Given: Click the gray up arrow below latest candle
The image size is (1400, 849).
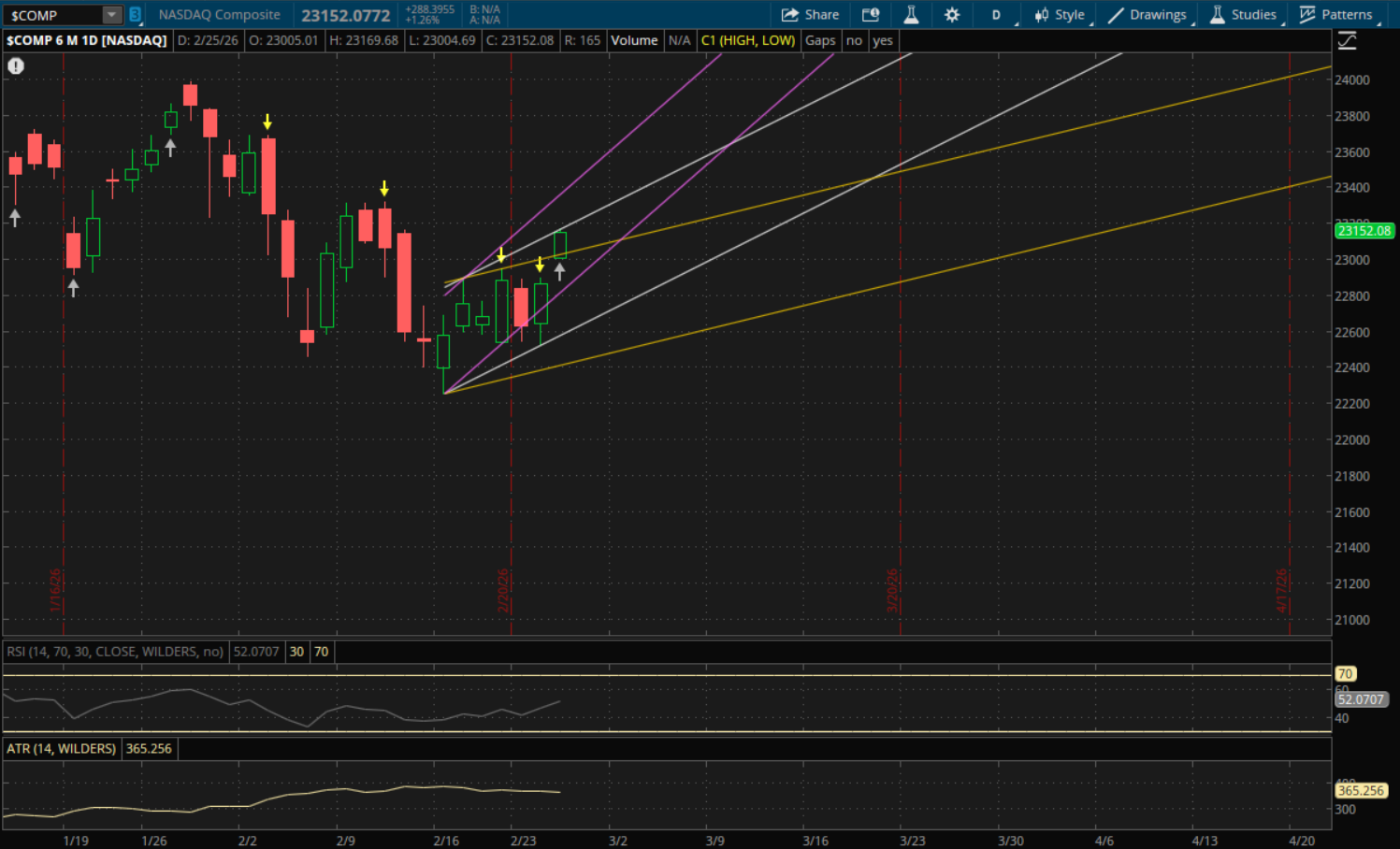Looking at the screenshot, I should (559, 271).
